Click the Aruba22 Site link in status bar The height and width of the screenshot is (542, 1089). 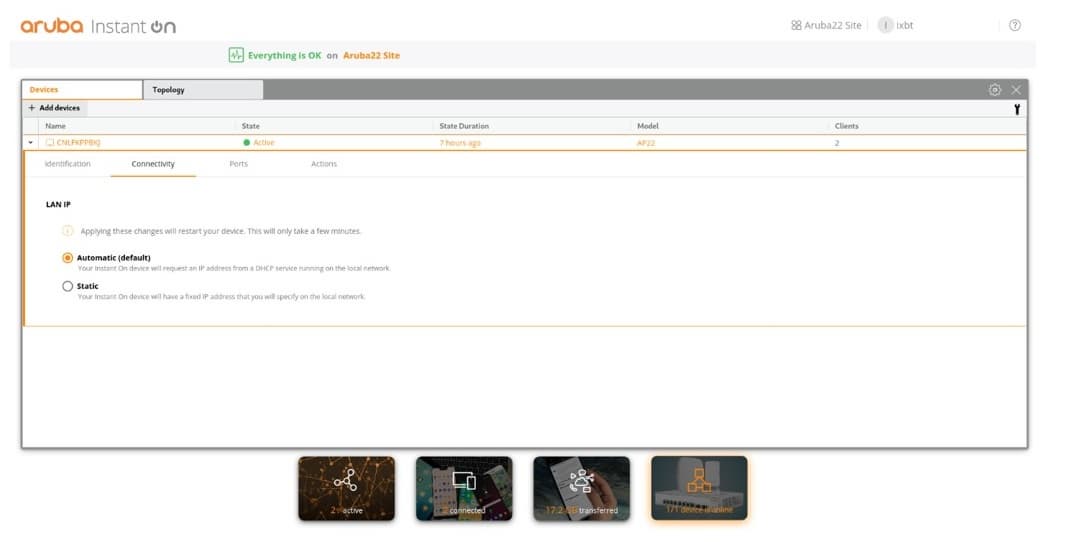(x=372, y=56)
